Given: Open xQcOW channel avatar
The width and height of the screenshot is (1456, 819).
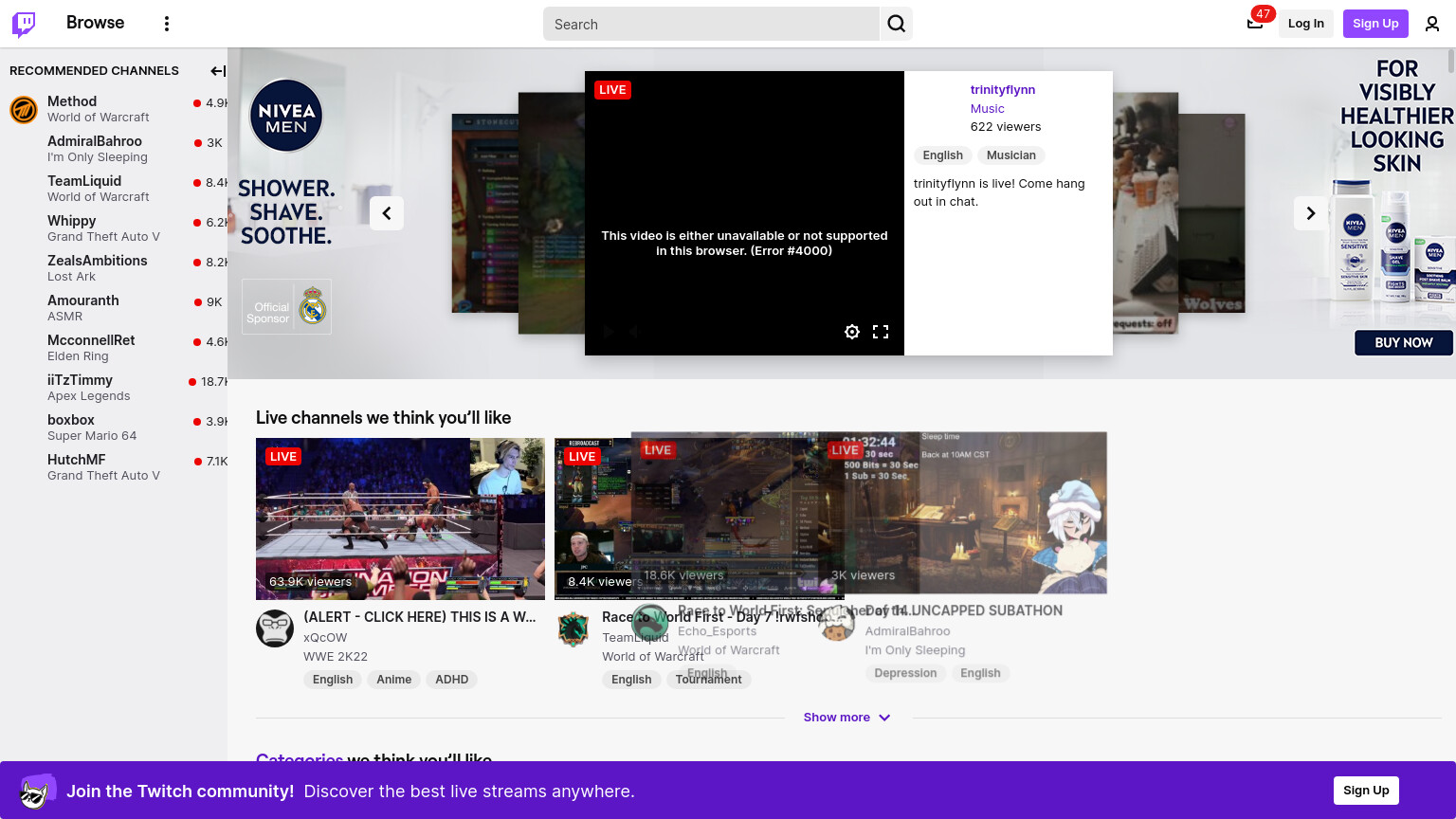Looking at the screenshot, I should [x=275, y=628].
